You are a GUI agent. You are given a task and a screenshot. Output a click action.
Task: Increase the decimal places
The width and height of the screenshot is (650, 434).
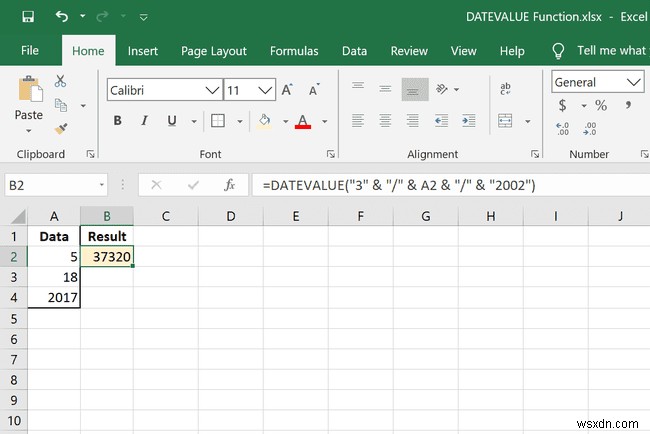point(563,129)
